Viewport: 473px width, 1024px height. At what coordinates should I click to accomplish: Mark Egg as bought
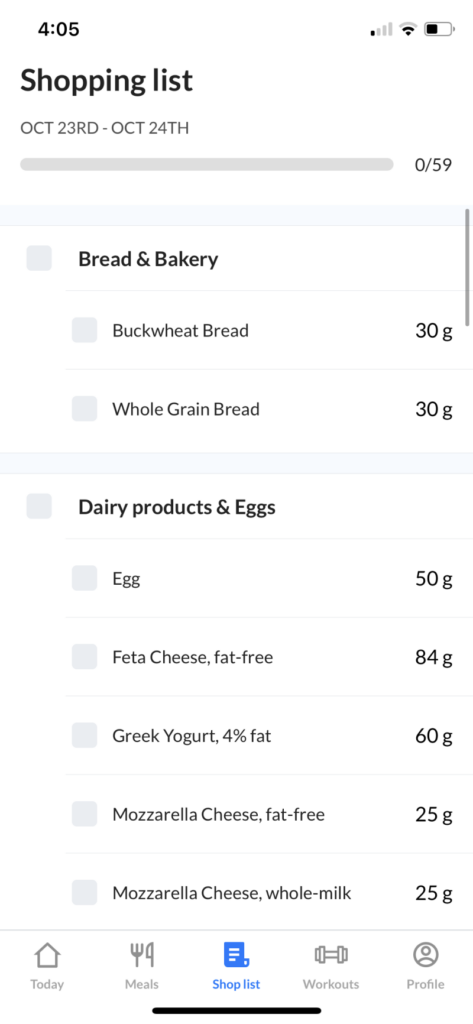84,579
